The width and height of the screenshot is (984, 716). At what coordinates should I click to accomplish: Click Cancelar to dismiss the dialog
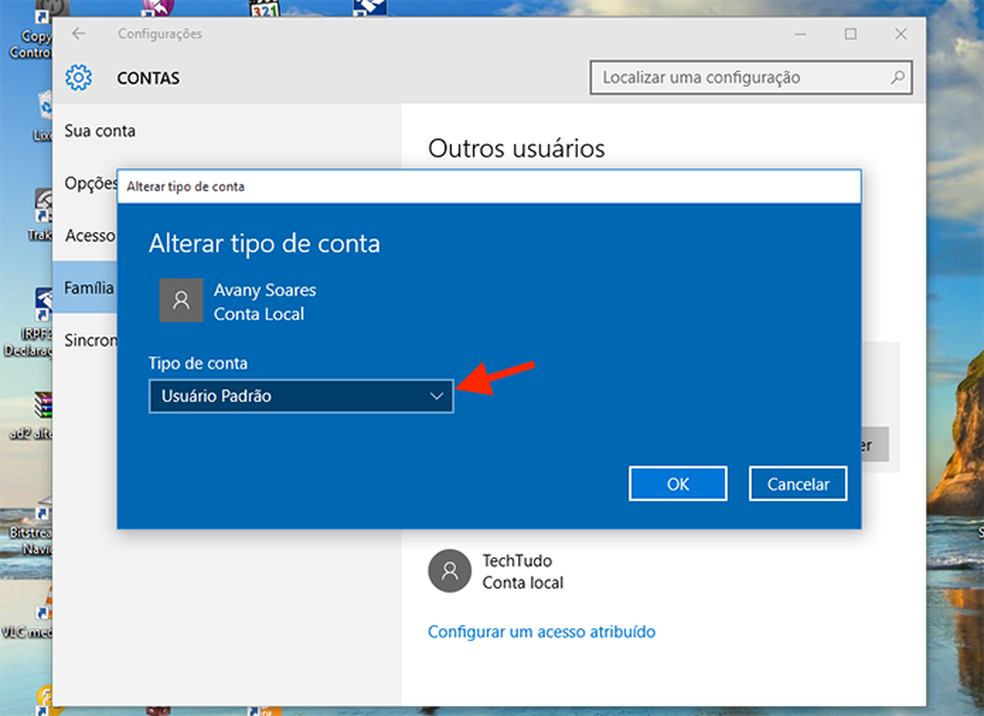click(x=797, y=483)
